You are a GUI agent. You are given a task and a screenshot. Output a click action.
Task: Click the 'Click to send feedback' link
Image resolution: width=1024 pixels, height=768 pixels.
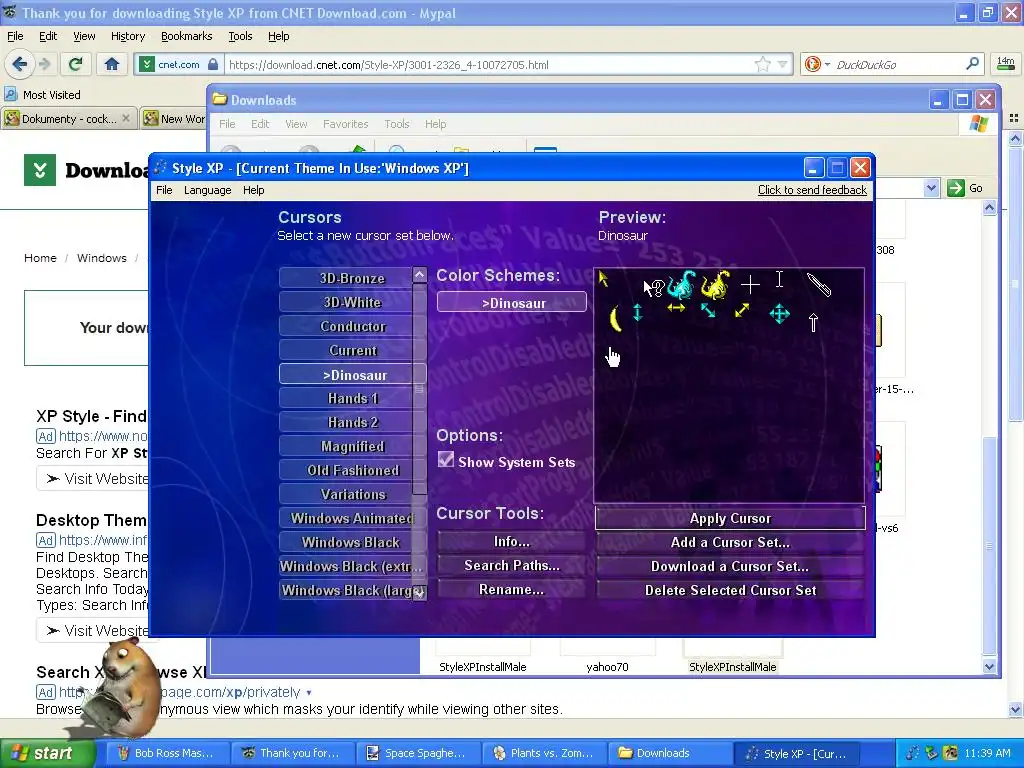coord(812,190)
